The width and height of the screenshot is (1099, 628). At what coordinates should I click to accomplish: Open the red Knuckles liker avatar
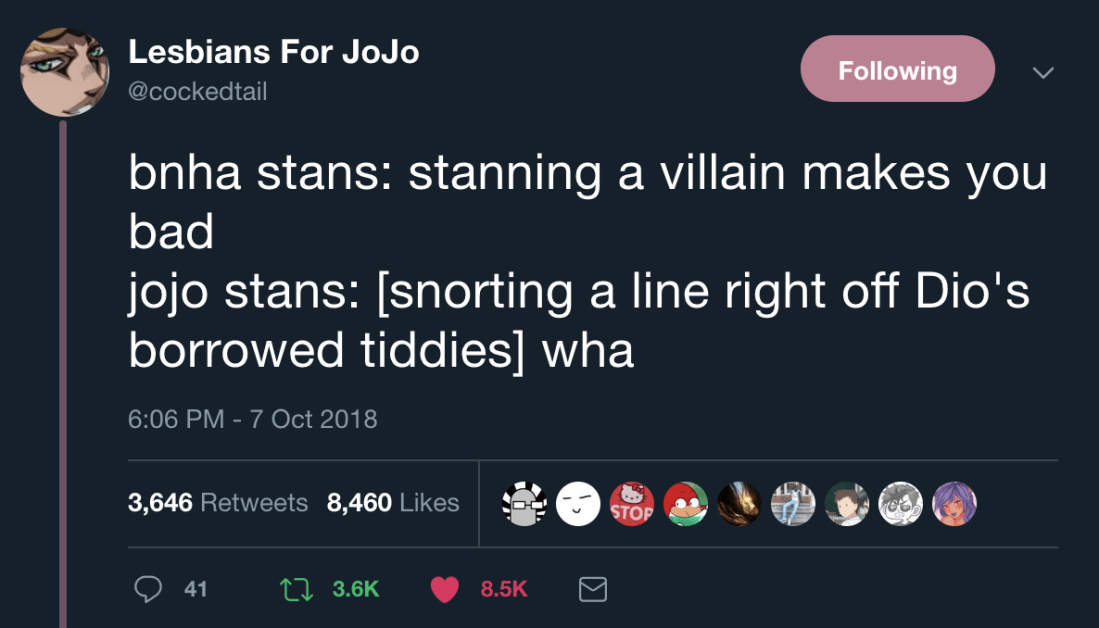tap(685, 504)
